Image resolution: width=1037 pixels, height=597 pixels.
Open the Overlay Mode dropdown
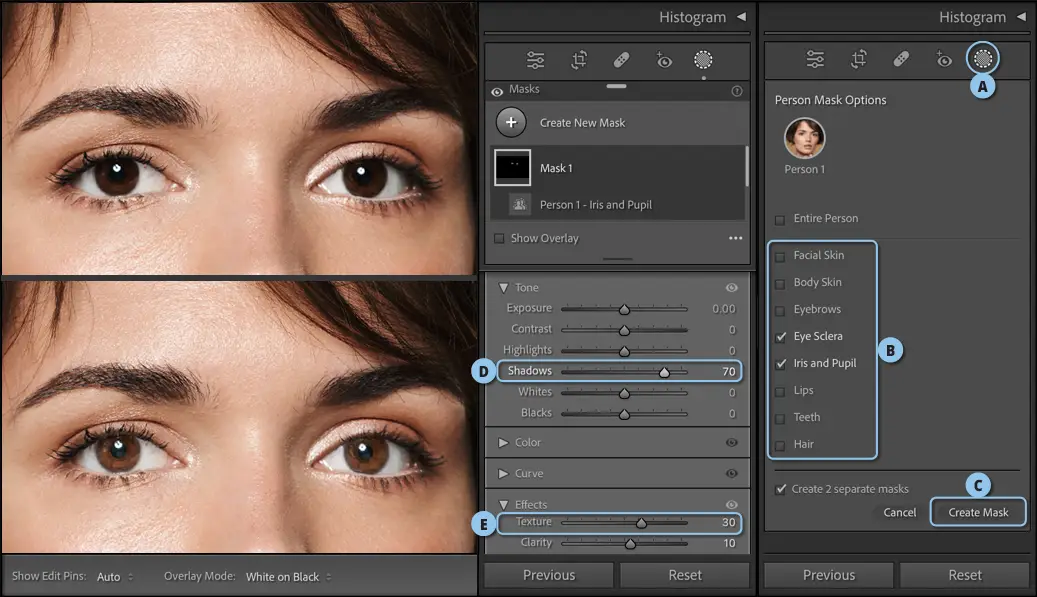point(288,577)
